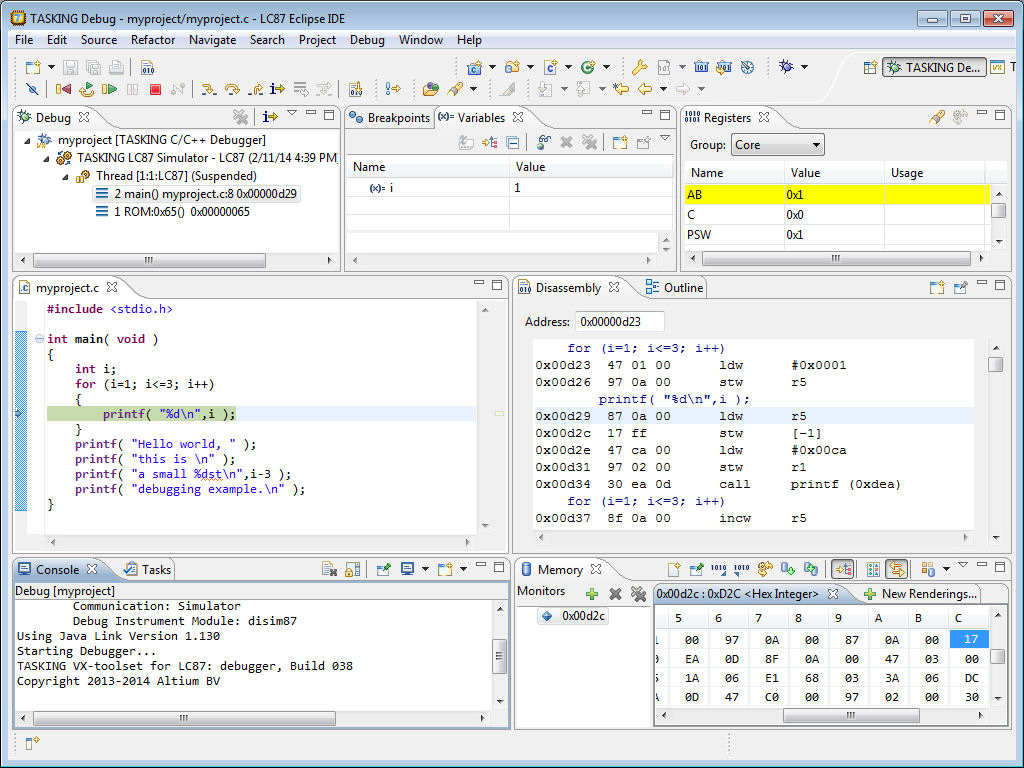
Task: Click the bug Debug launch icon
Action: (787, 67)
